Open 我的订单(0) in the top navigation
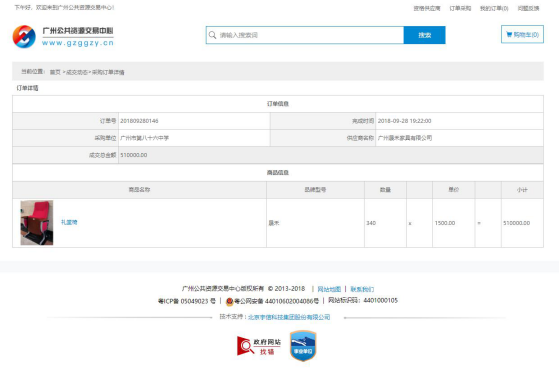560x375 pixels. (494, 8)
